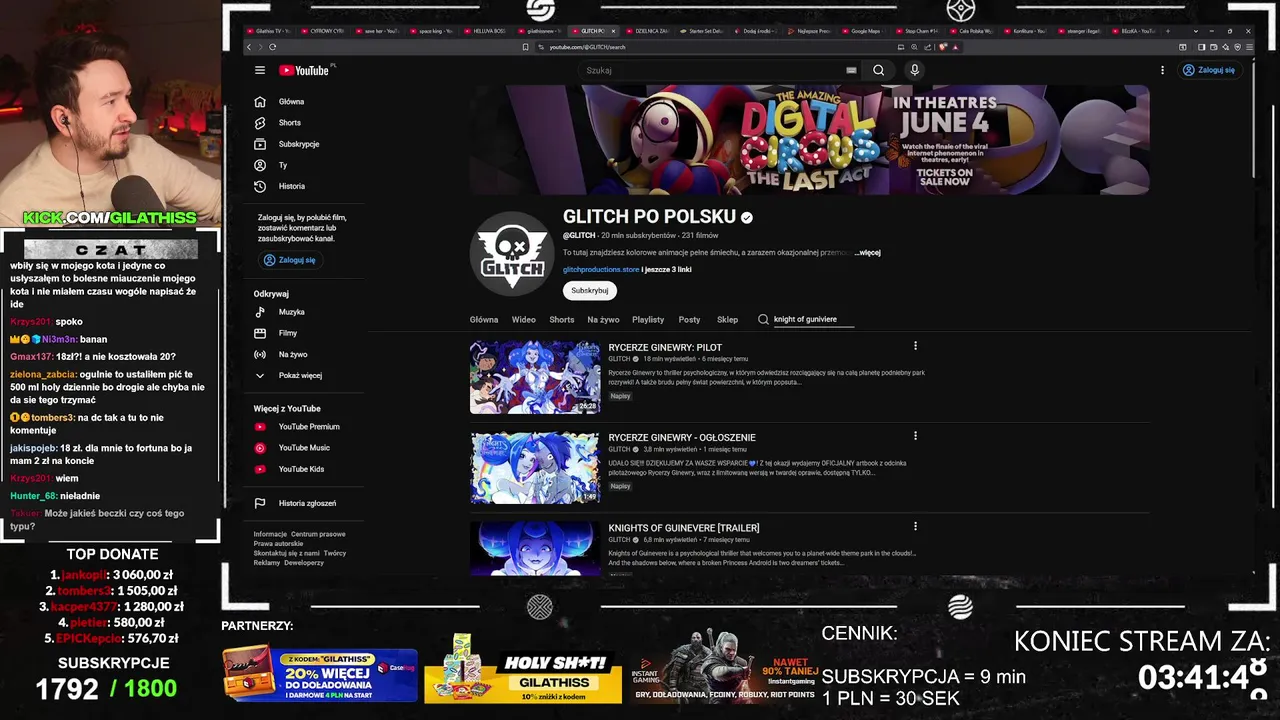1280x720 pixels.
Task: Open Filmy under Odkrywaj
Action: point(304,333)
